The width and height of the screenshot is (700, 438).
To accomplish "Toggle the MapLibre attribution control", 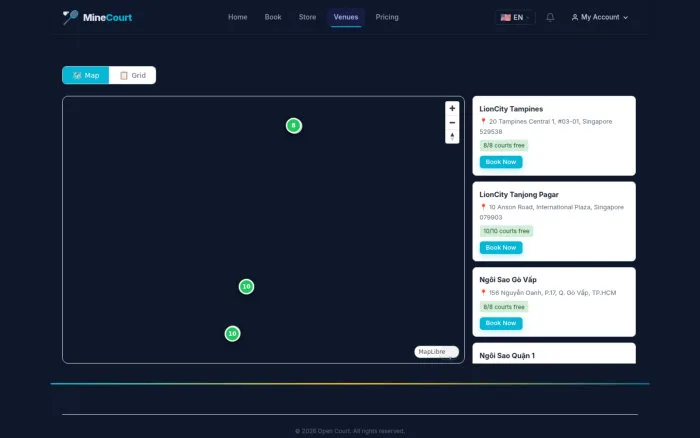I will pyautogui.click(x=436, y=352).
